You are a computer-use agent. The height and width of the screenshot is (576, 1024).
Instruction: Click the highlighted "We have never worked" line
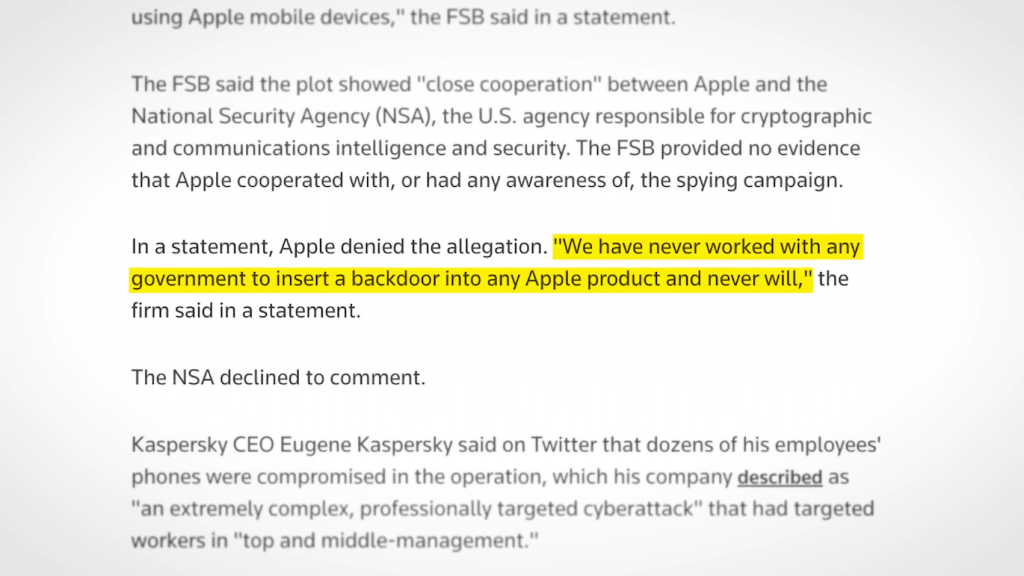[706, 245]
